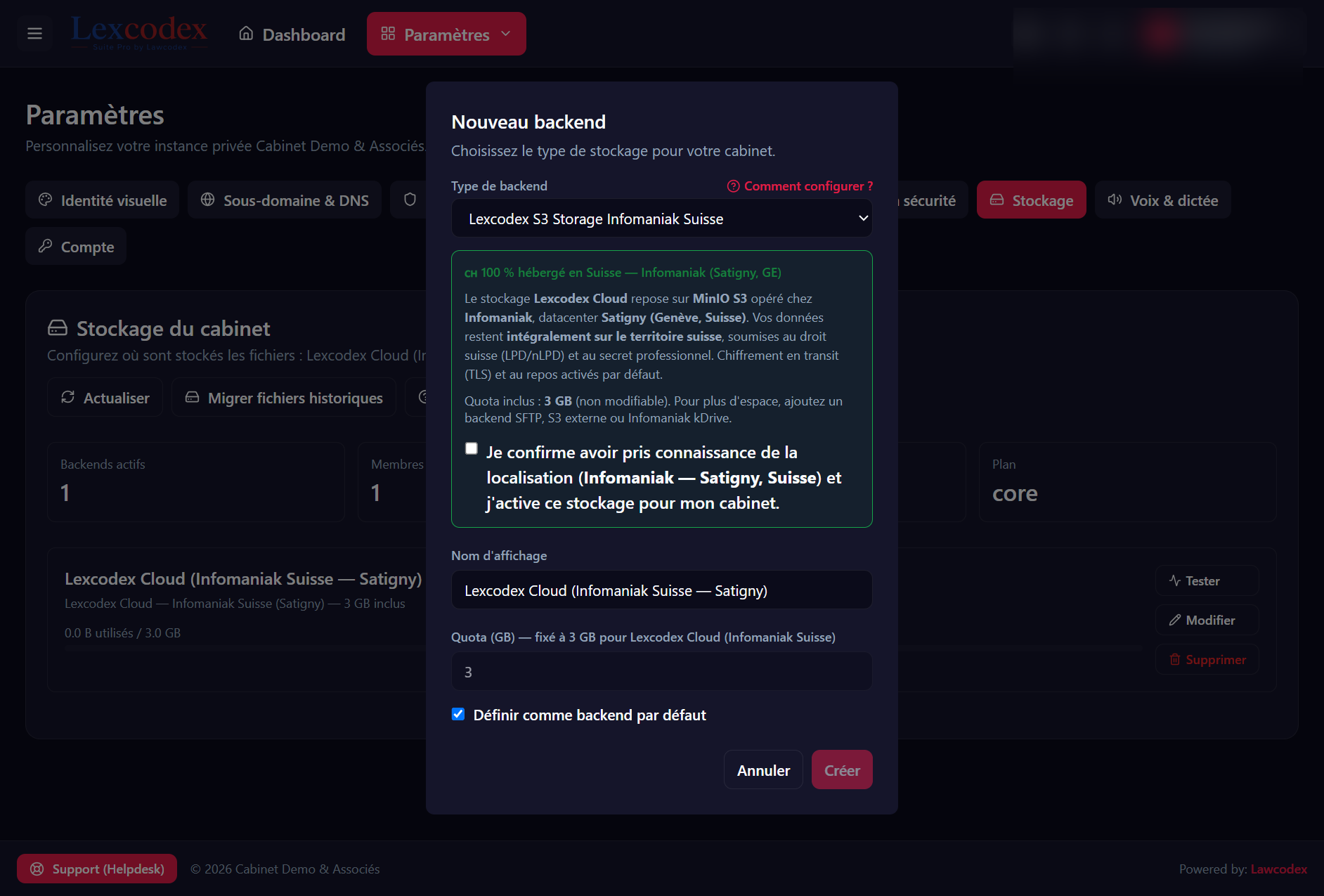
Task: Click the '0.0 B utilisés / 3.0 GB' text
Action: click(123, 633)
